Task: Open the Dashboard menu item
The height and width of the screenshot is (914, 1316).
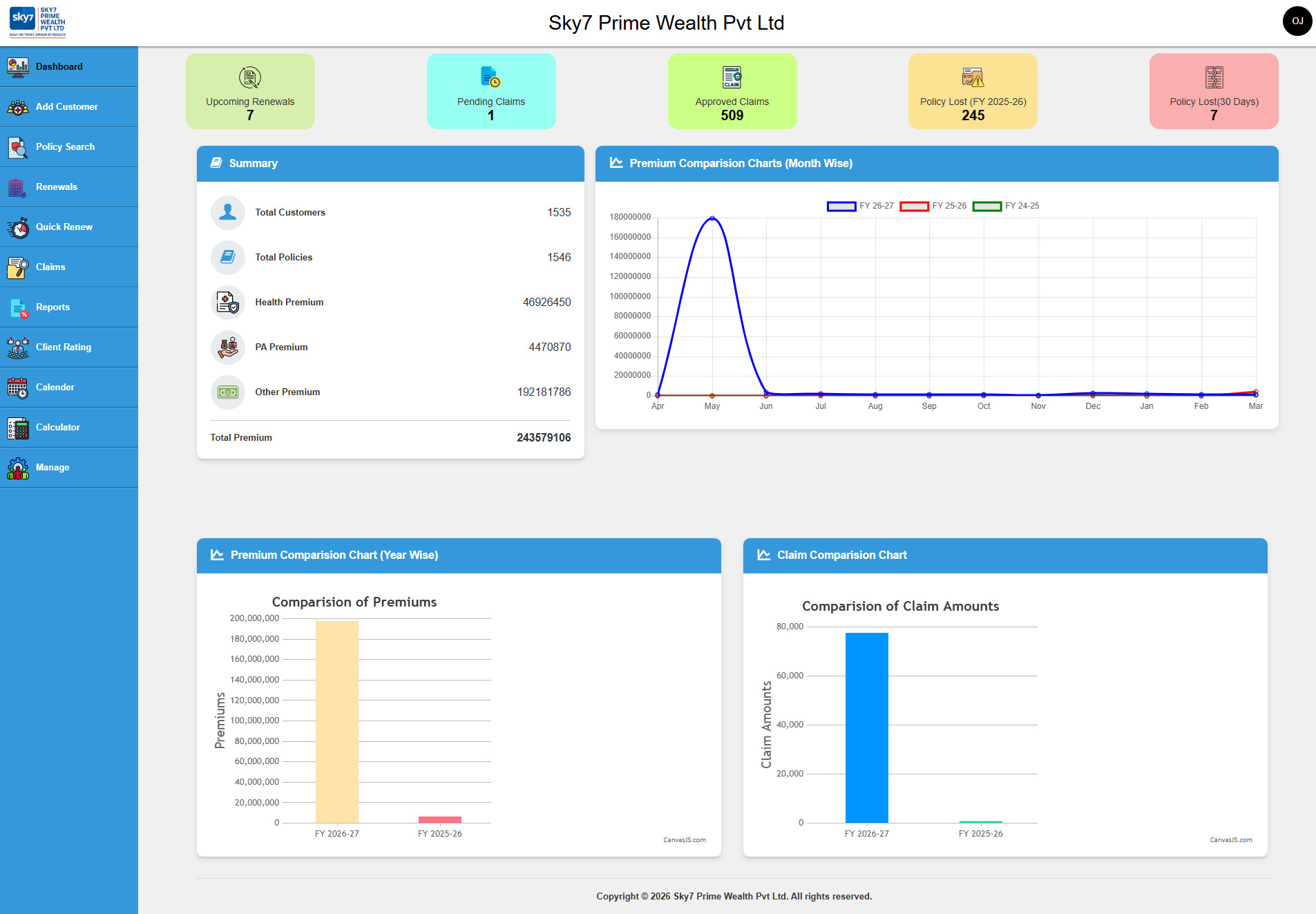Action: (x=17, y=66)
